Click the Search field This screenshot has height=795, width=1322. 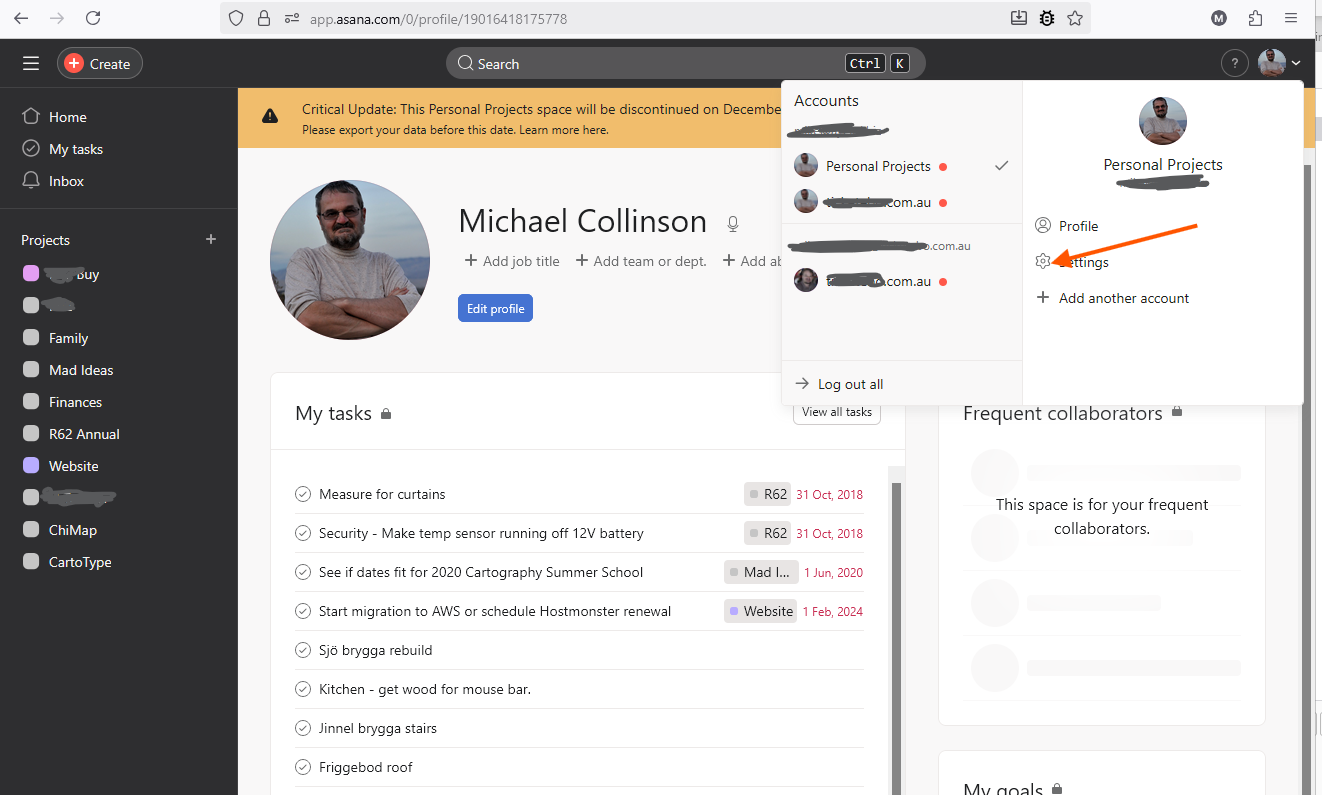point(686,64)
